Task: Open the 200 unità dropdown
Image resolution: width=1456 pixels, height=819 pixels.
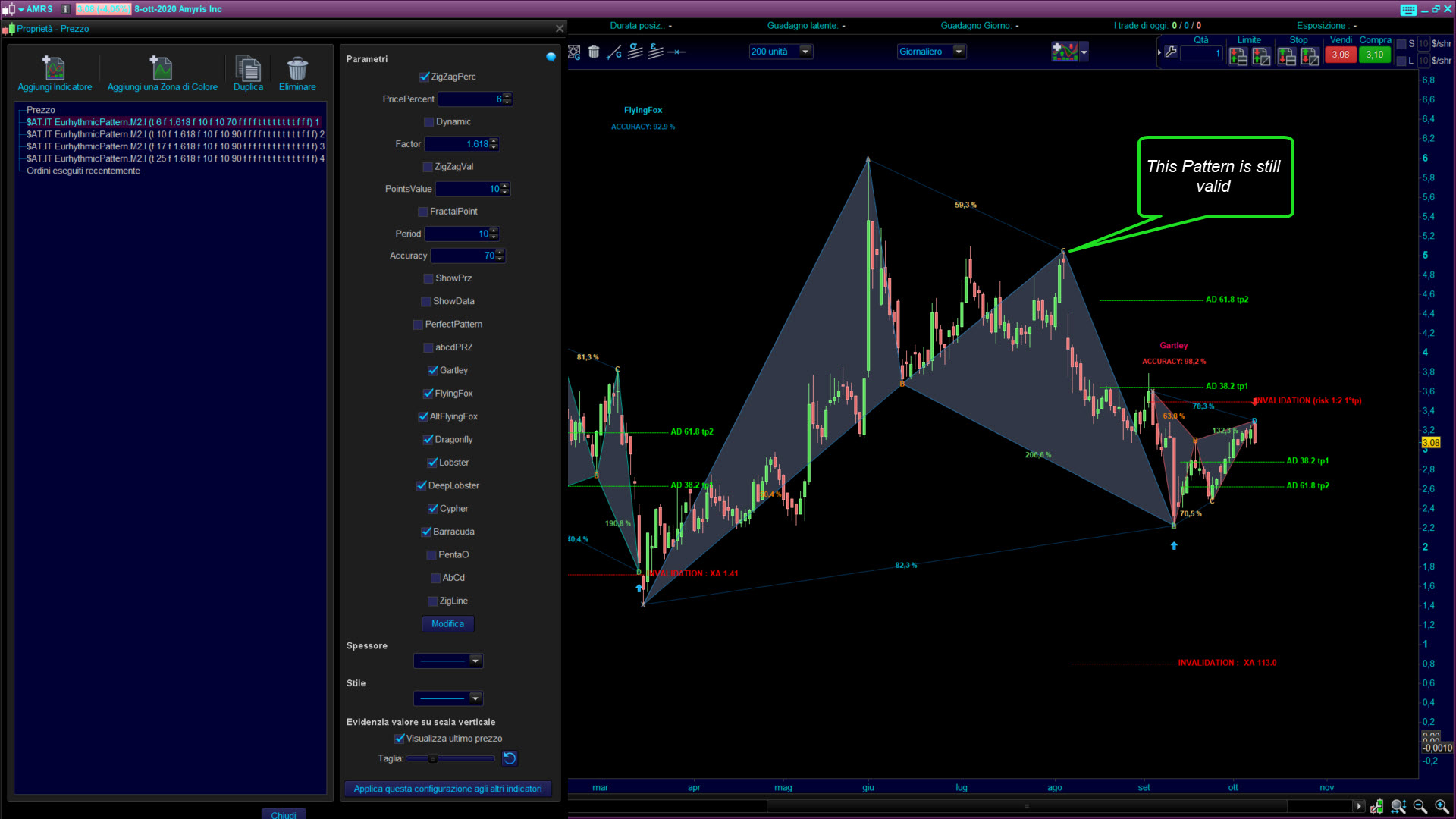Action: point(805,52)
